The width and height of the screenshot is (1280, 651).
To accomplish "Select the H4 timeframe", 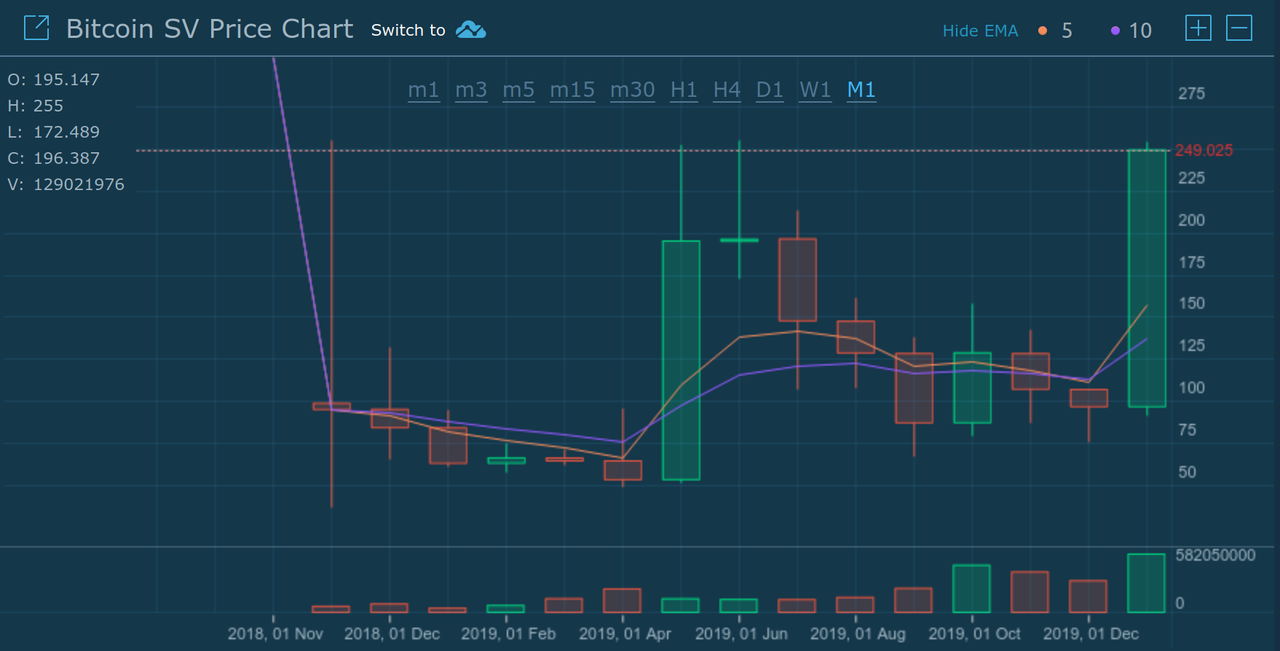I will 727,90.
